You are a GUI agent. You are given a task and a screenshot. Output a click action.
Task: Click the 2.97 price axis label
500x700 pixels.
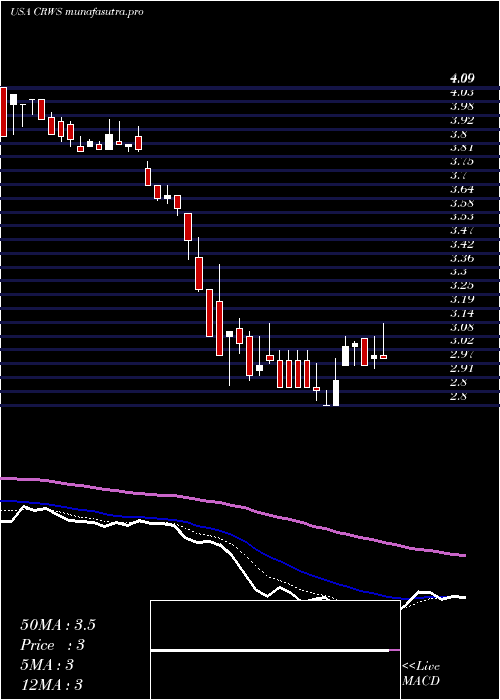pyautogui.click(x=462, y=354)
